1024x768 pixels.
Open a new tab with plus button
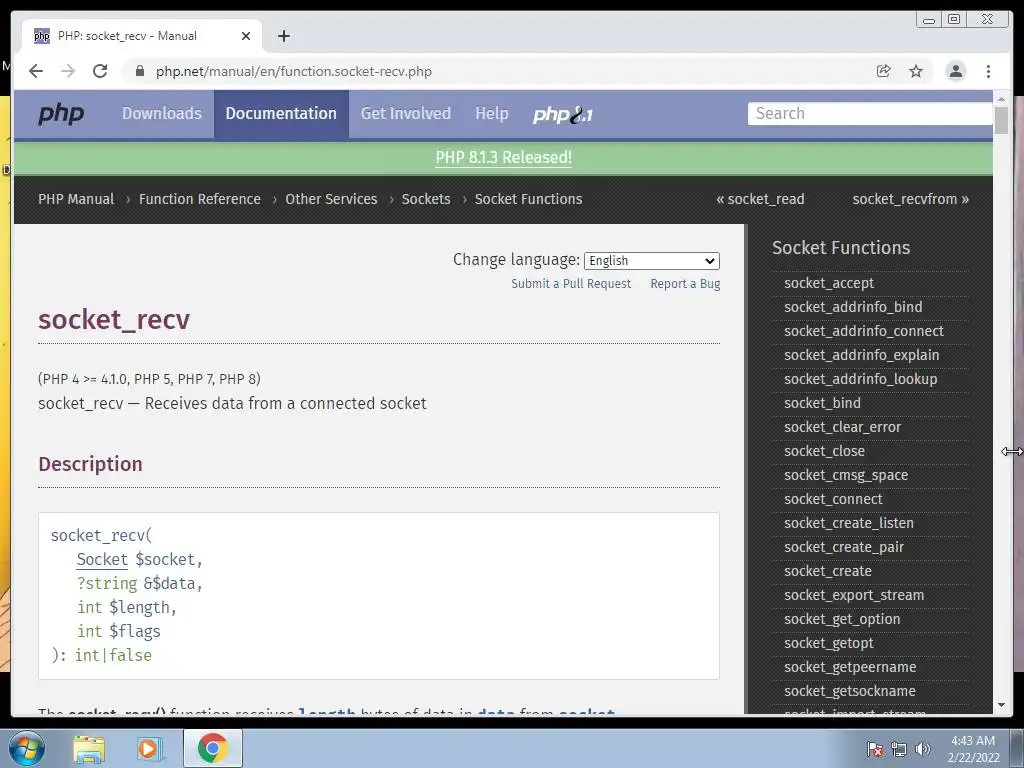pos(283,36)
